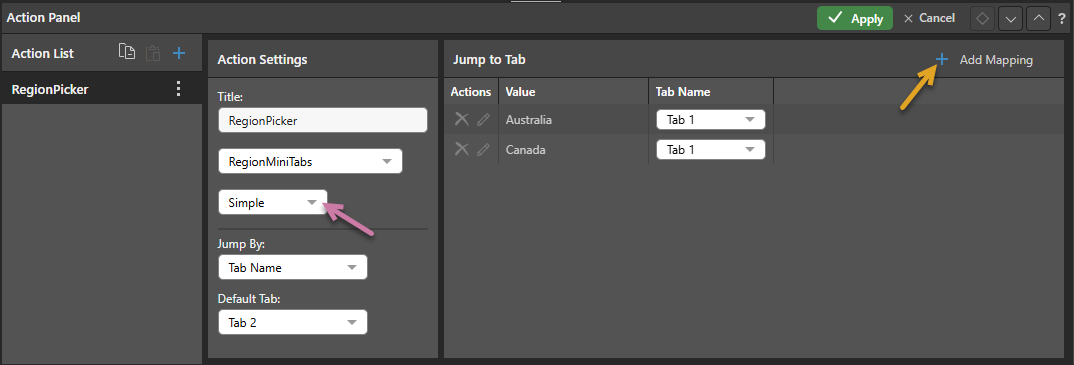Viewport: 1074px width, 365px height.
Task: Expand the Simple mode dropdown
Action: [273, 202]
